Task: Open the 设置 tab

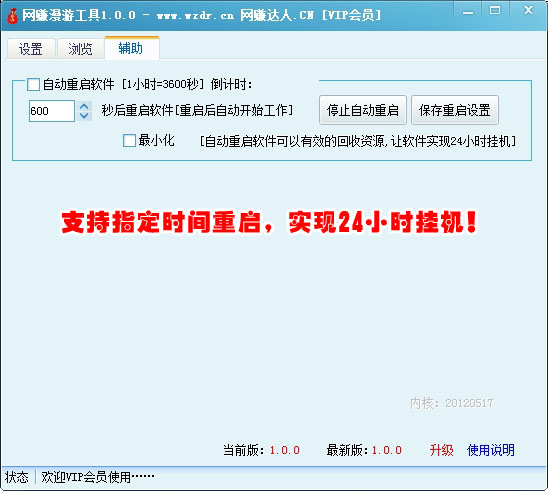Action: click(31, 49)
